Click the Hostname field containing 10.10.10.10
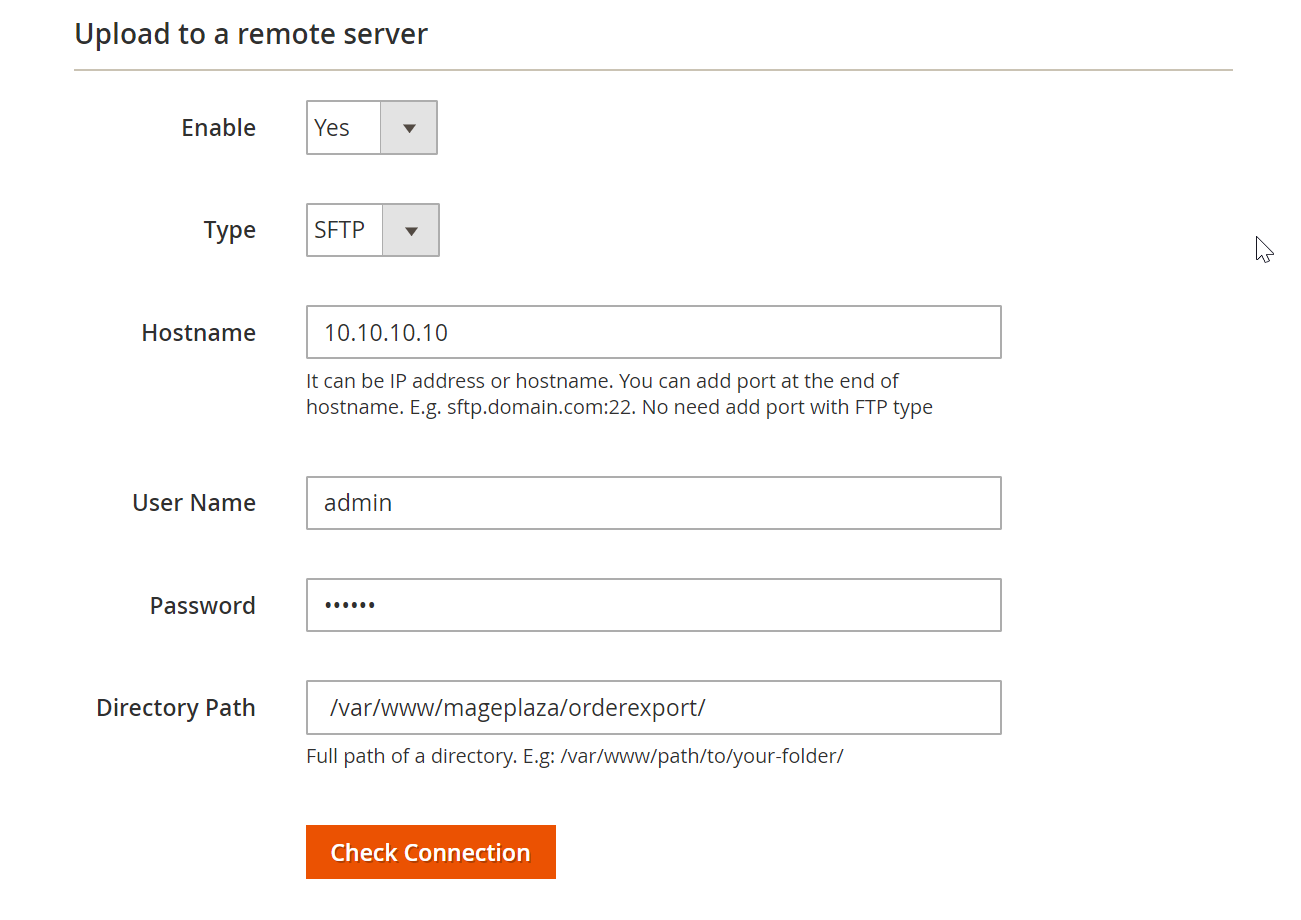Screen dimensions: 1301x920 654,332
